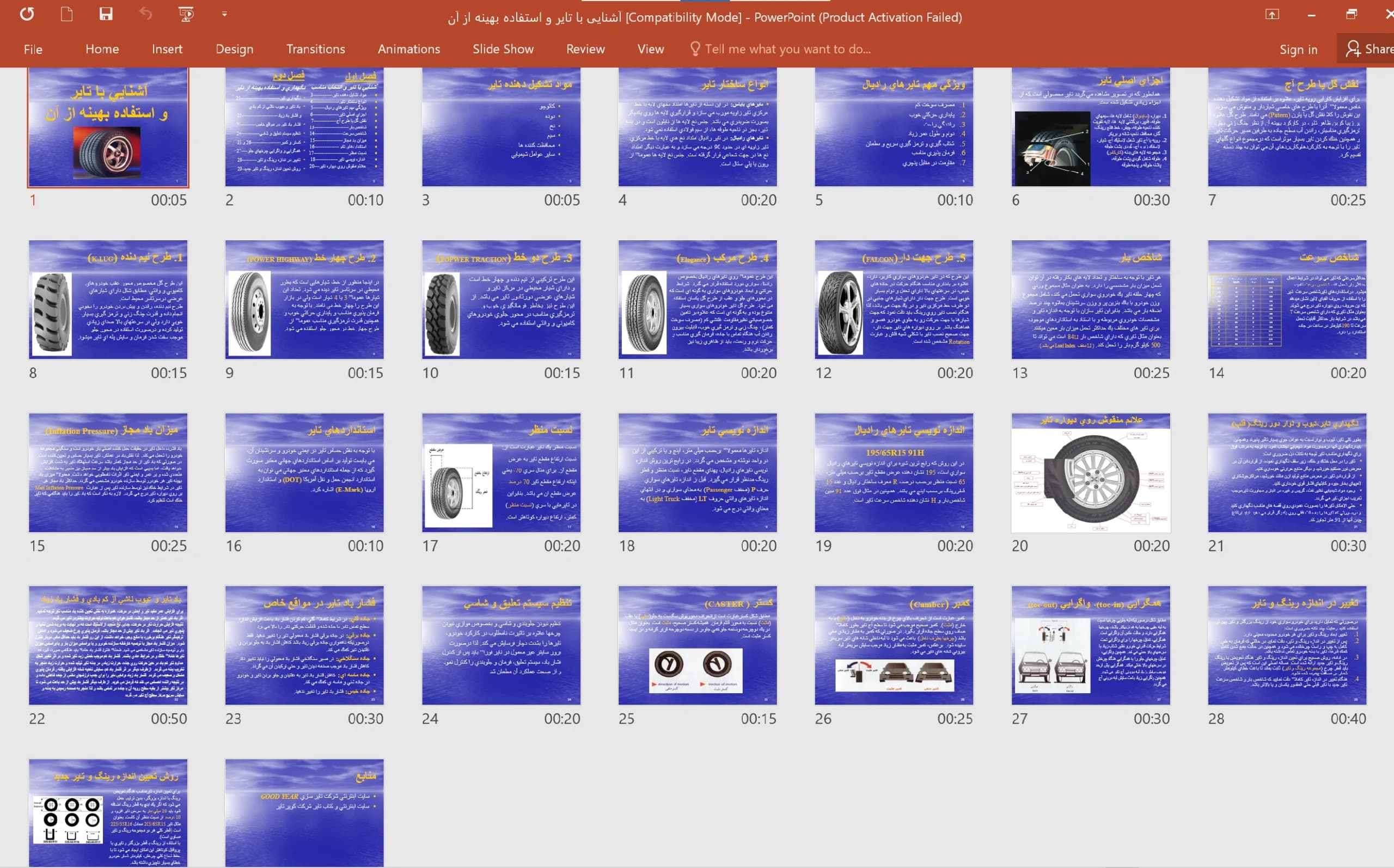The width and height of the screenshot is (1394, 868).
Task: Open Ribbon Display Options icon
Action: (x=1272, y=14)
